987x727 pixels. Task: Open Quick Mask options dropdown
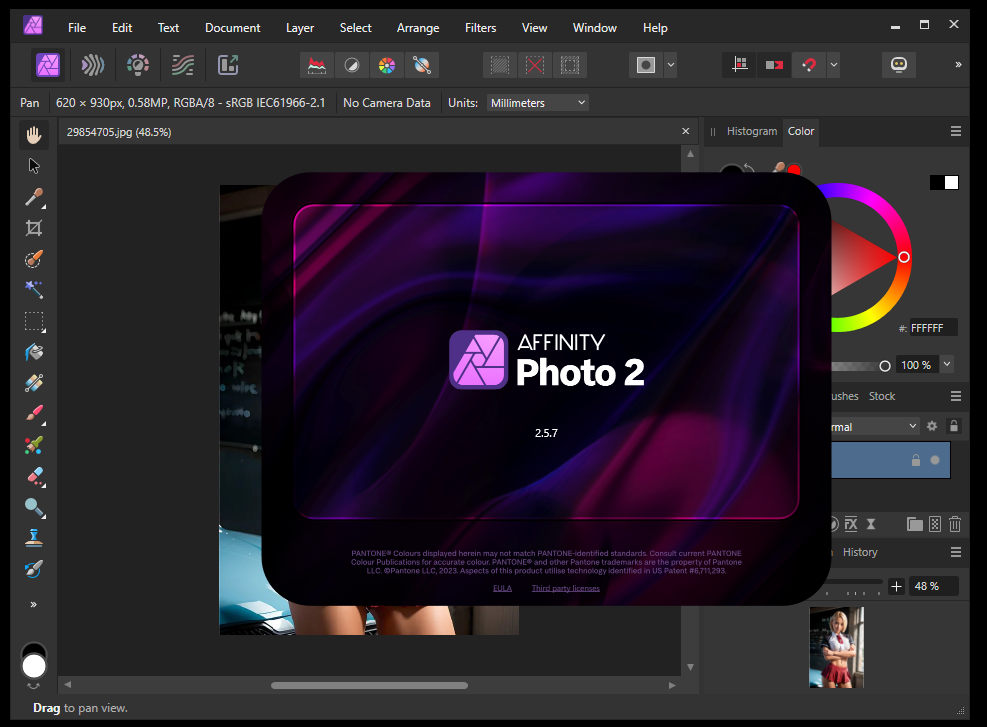coord(671,65)
